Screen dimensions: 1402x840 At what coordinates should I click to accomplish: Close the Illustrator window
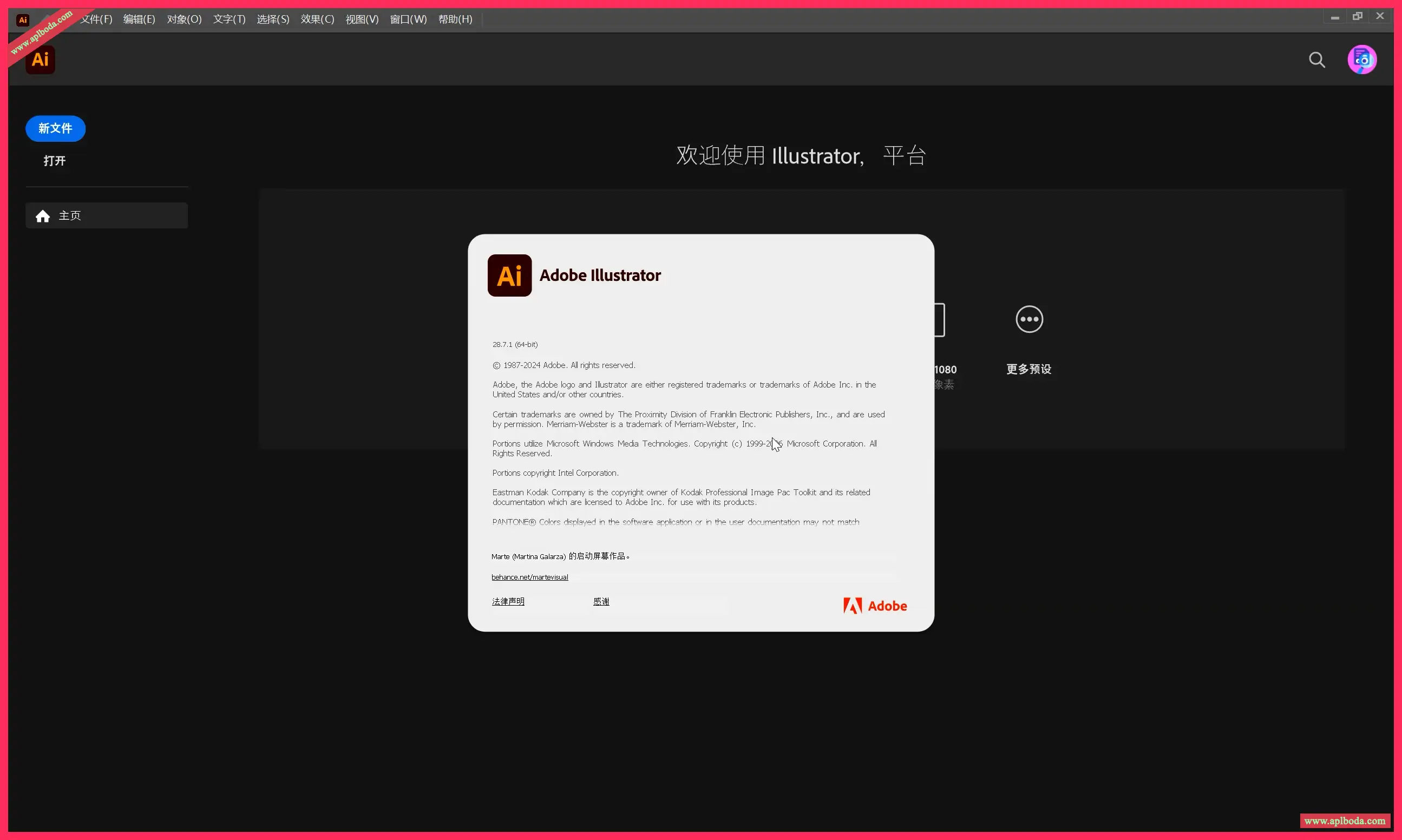(x=1380, y=16)
